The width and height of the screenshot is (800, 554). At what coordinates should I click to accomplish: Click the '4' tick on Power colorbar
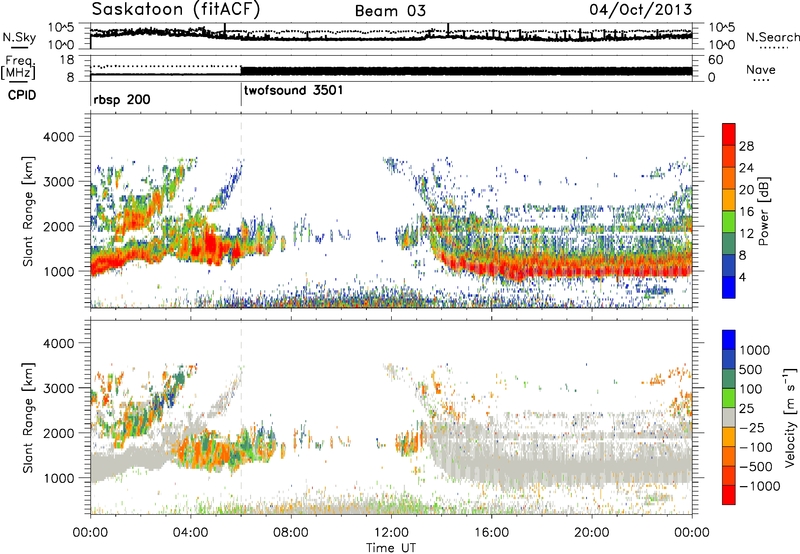pos(743,277)
